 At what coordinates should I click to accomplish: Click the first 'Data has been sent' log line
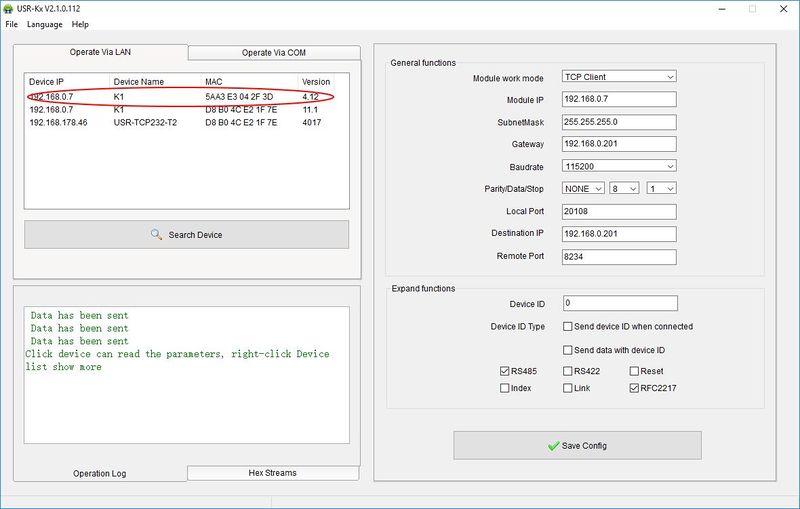point(79,316)
